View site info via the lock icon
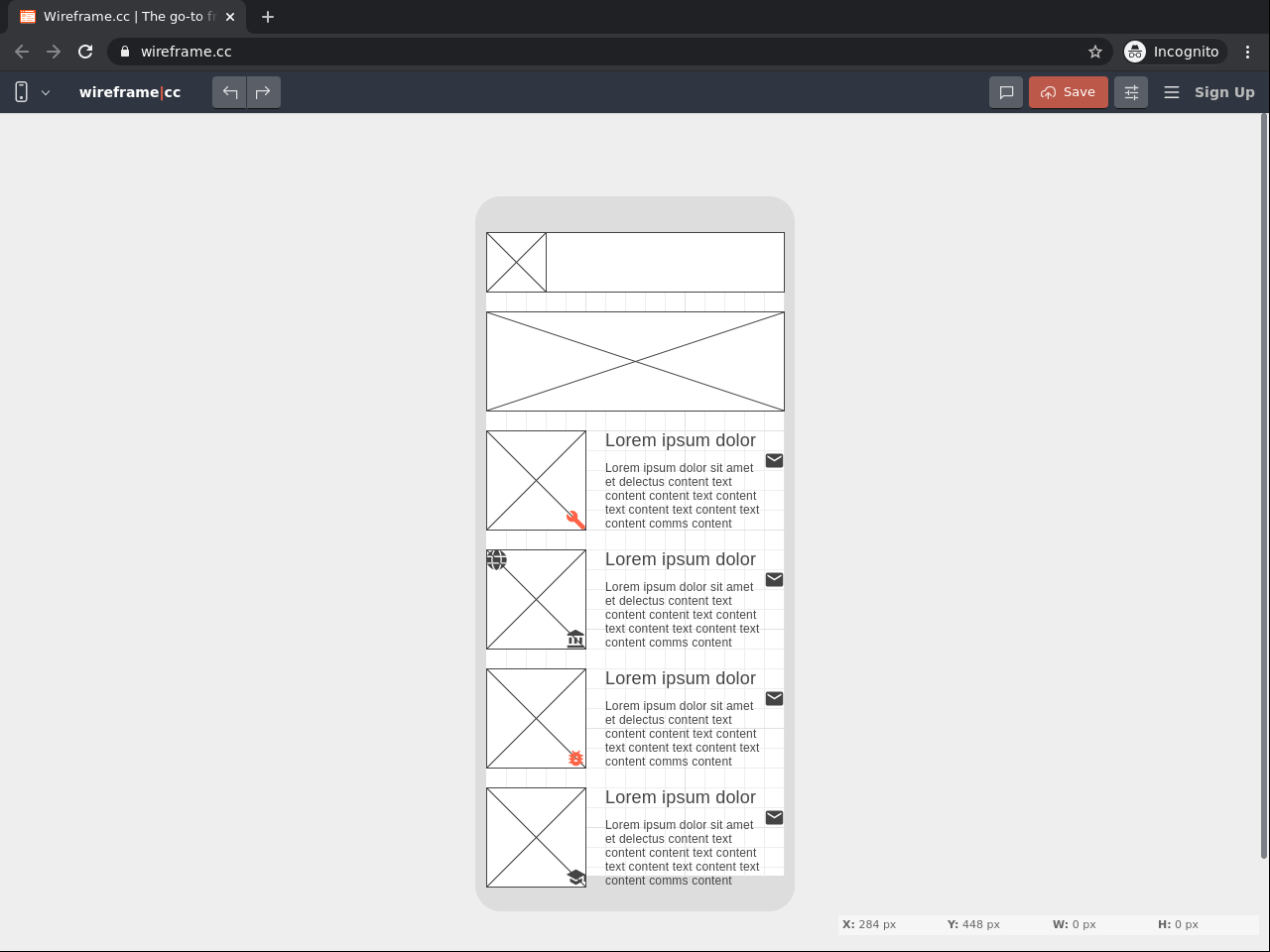This screenshot has height=952, width=1270. click(x=125, y=52)
